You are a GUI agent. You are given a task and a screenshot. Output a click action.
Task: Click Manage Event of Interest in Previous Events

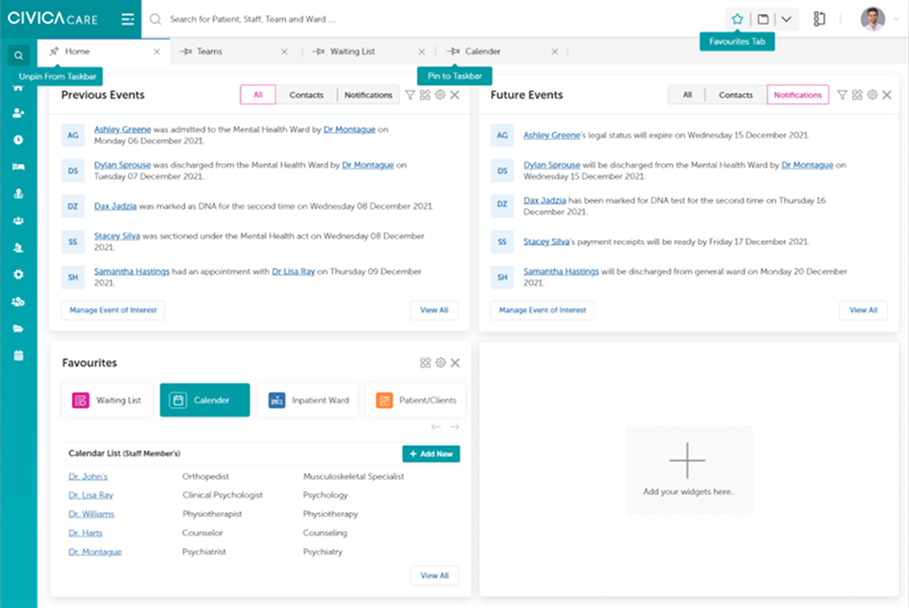pos(113,310)
